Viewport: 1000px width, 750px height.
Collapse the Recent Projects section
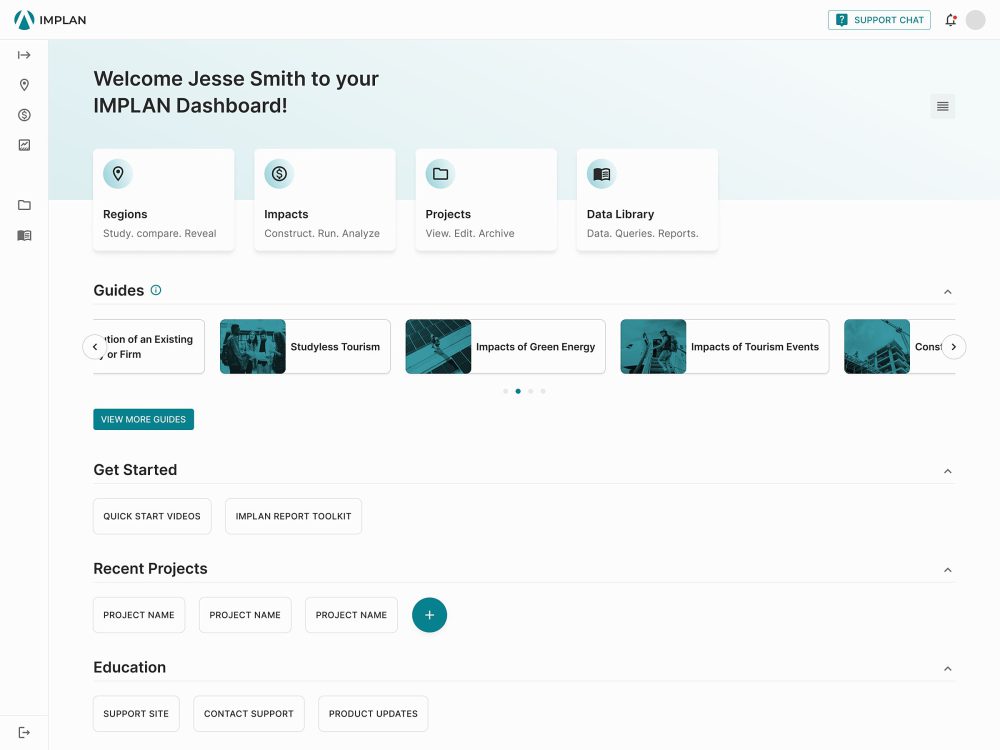pyautogui.click(x=948, y=570)
